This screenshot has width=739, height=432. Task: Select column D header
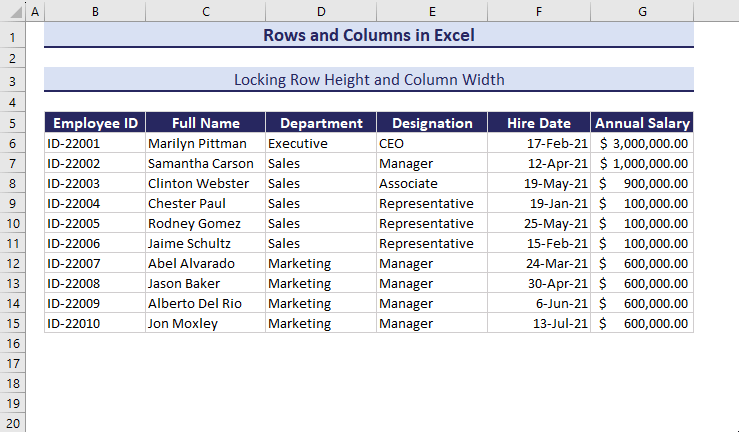tap(321, 12)
